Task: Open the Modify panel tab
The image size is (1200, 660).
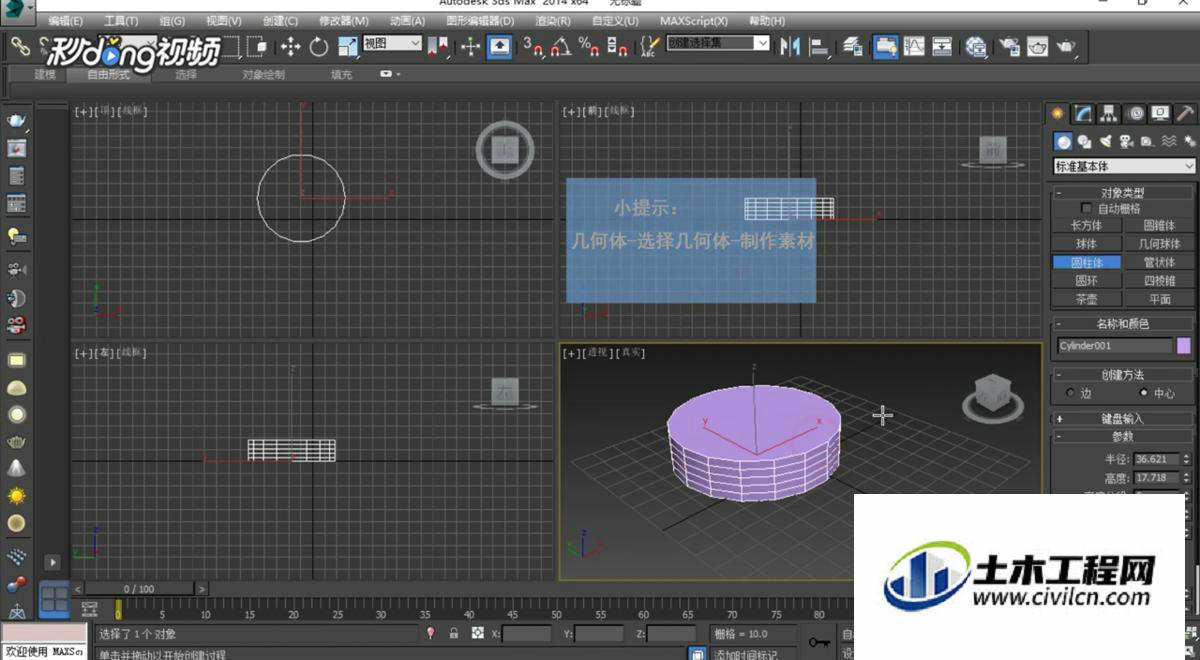Action: tap(1083, 113)
